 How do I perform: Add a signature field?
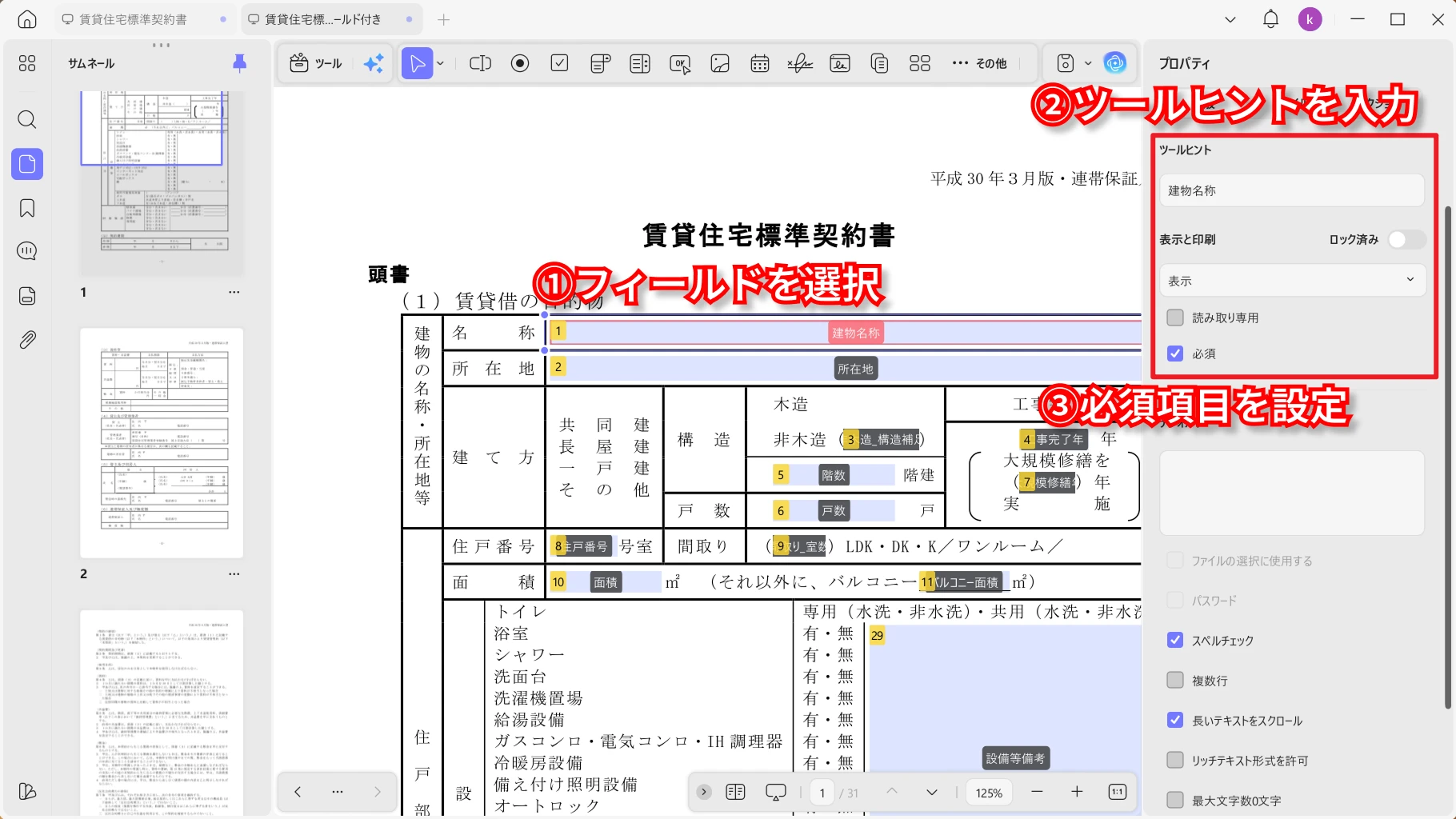[800, 63]
